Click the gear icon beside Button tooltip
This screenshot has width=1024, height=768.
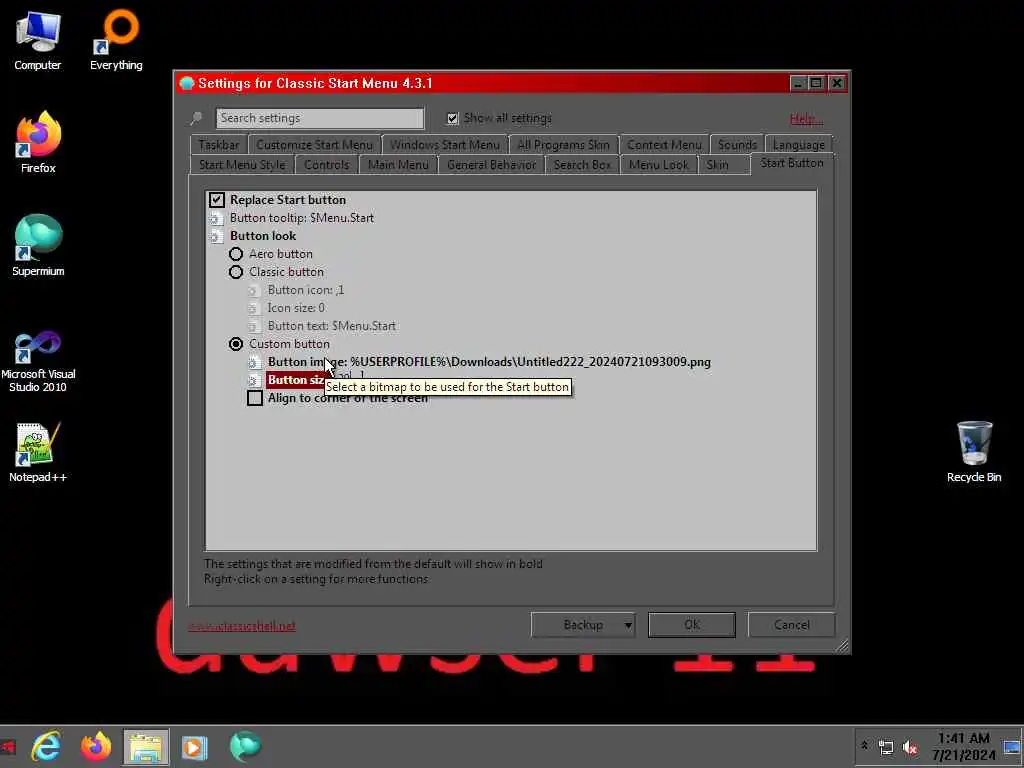click(216, 218)
